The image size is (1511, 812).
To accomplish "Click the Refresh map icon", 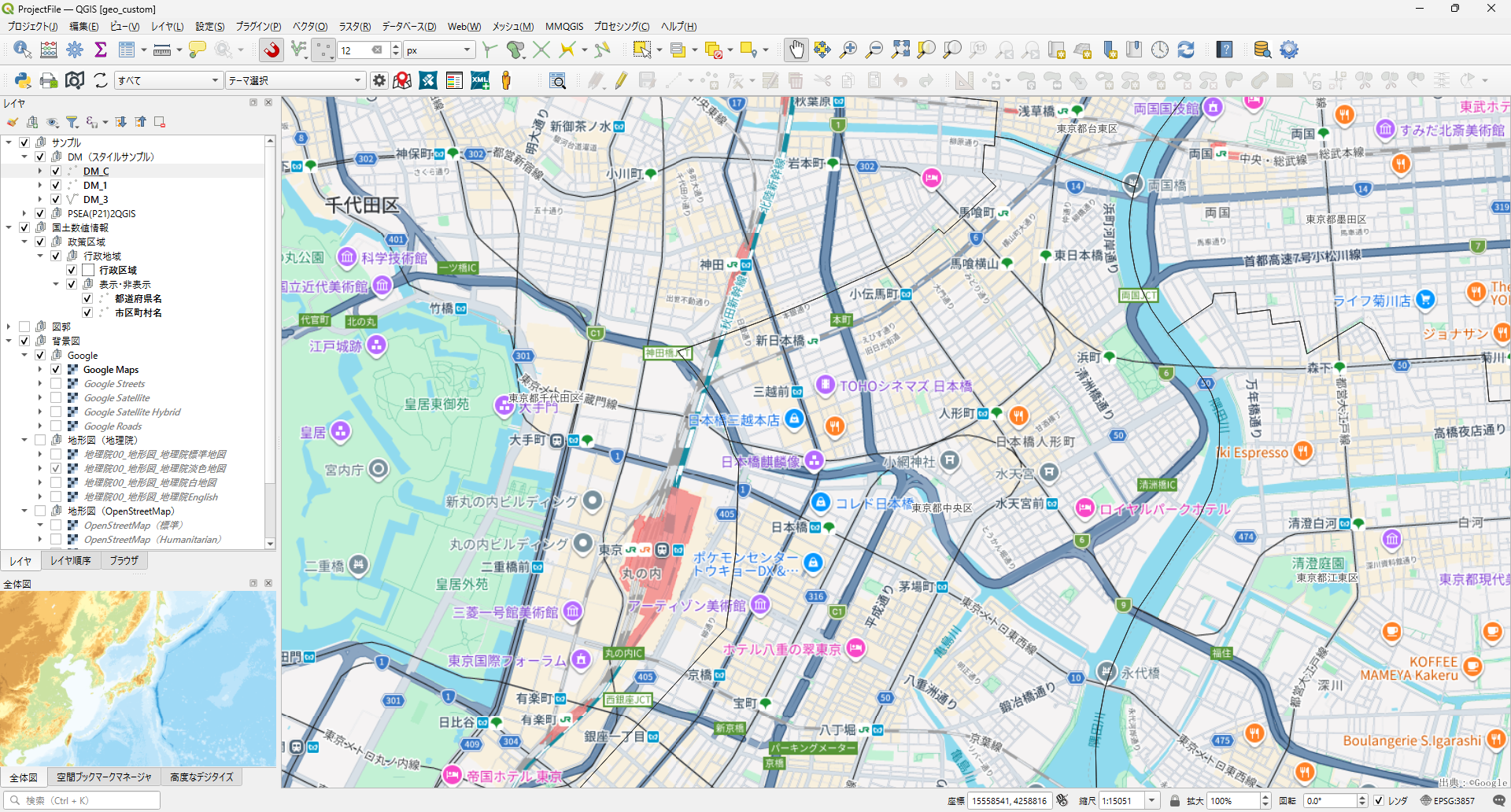I will [1186, 50].
